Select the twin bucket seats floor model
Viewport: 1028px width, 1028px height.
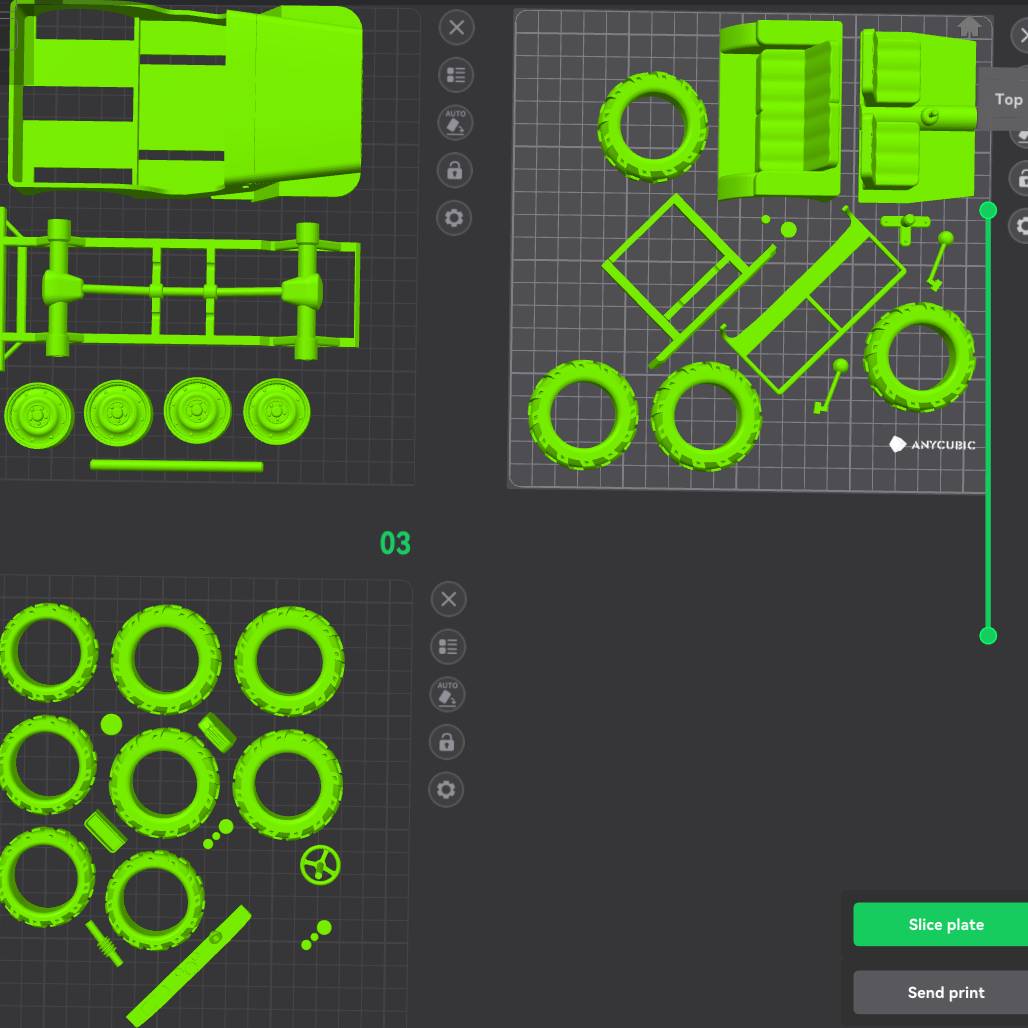(x=917, y=115)
